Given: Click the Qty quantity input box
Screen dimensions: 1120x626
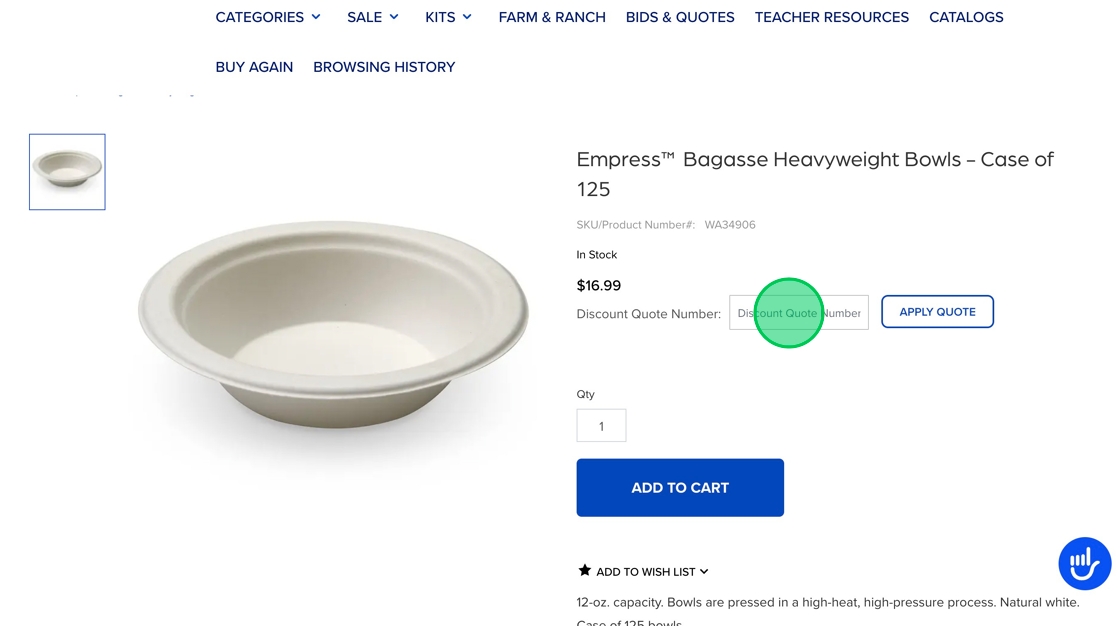Looking at the screenshot, I should [x=601, y=426].
